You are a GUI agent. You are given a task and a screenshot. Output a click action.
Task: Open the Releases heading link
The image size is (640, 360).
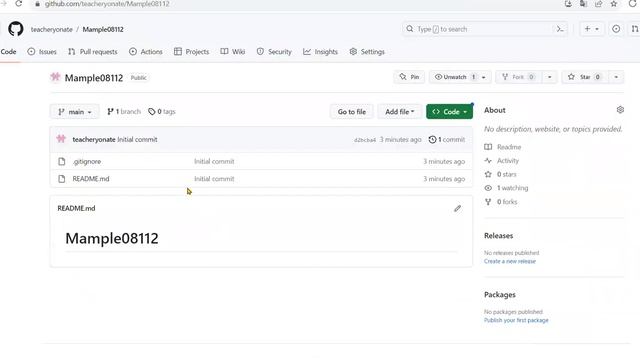[498, 236]
